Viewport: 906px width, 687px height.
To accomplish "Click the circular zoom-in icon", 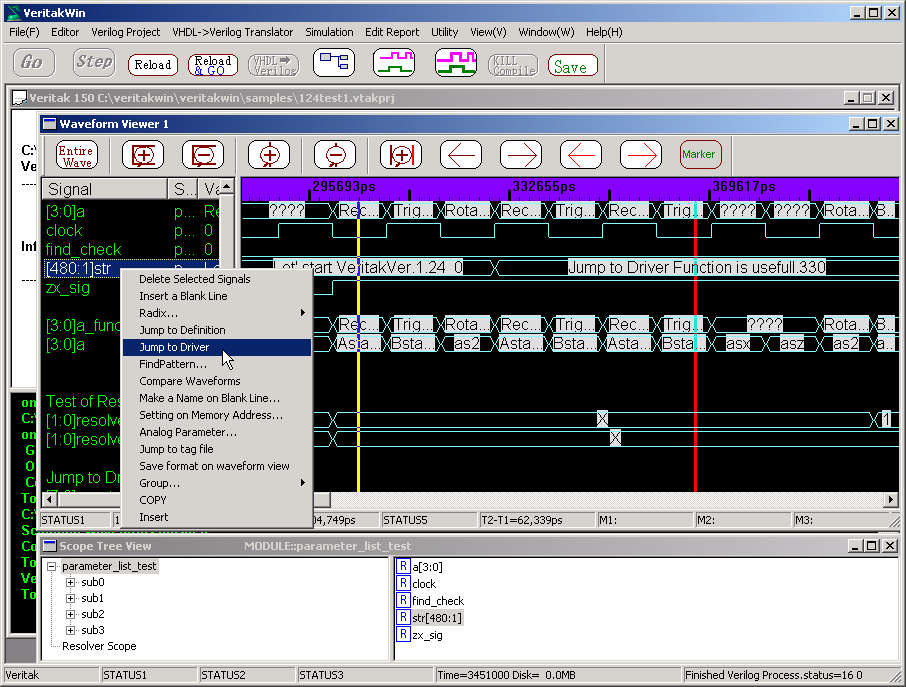I will [269, 155].
